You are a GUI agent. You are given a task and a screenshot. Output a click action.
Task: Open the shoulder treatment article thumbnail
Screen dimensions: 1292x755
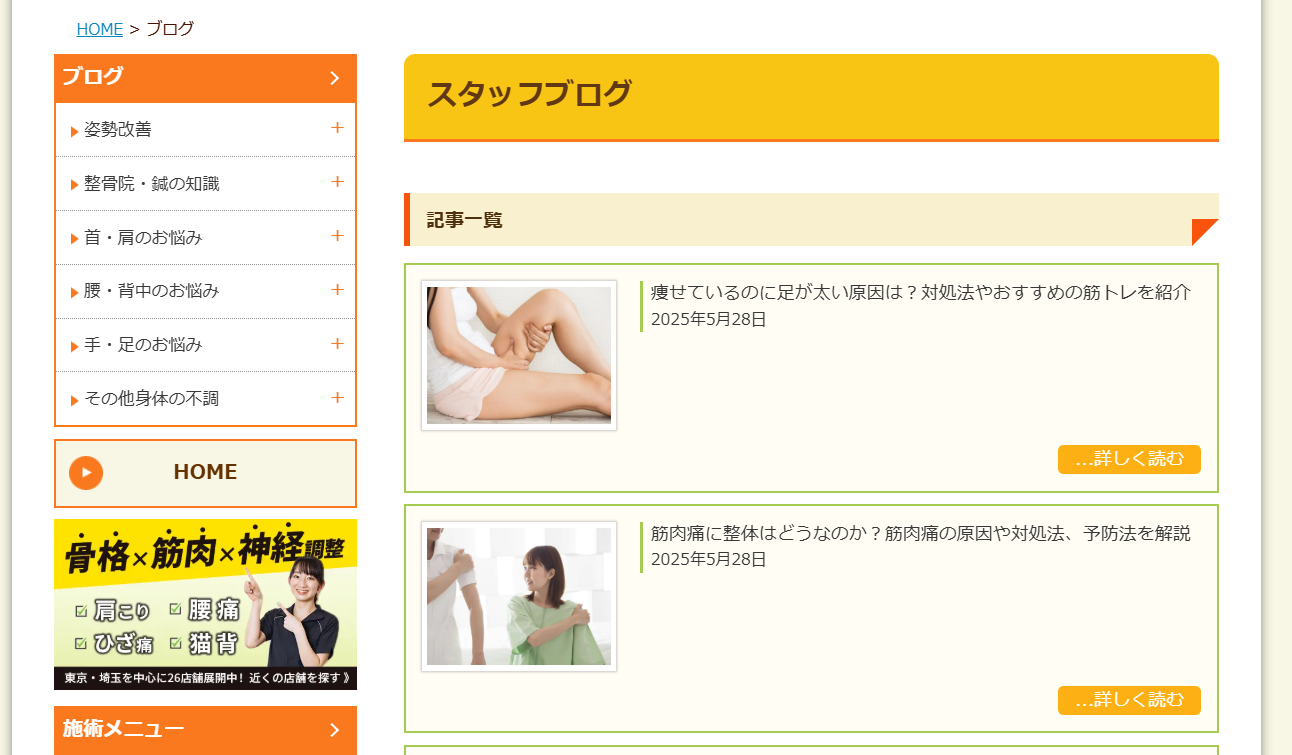(519, 596)
